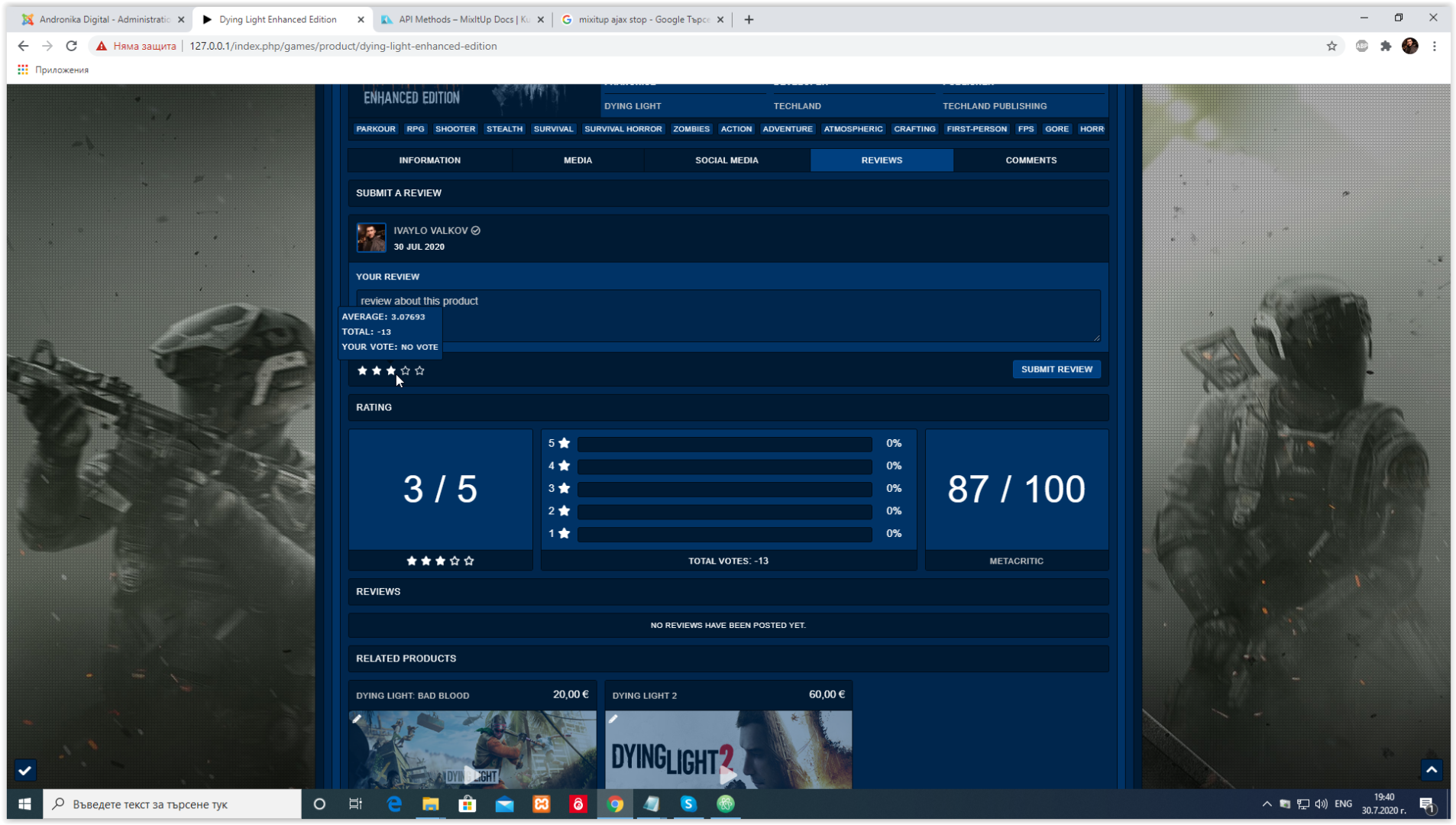
Task: Click the Submit Review button
Action: click(x=1056, y=369)
